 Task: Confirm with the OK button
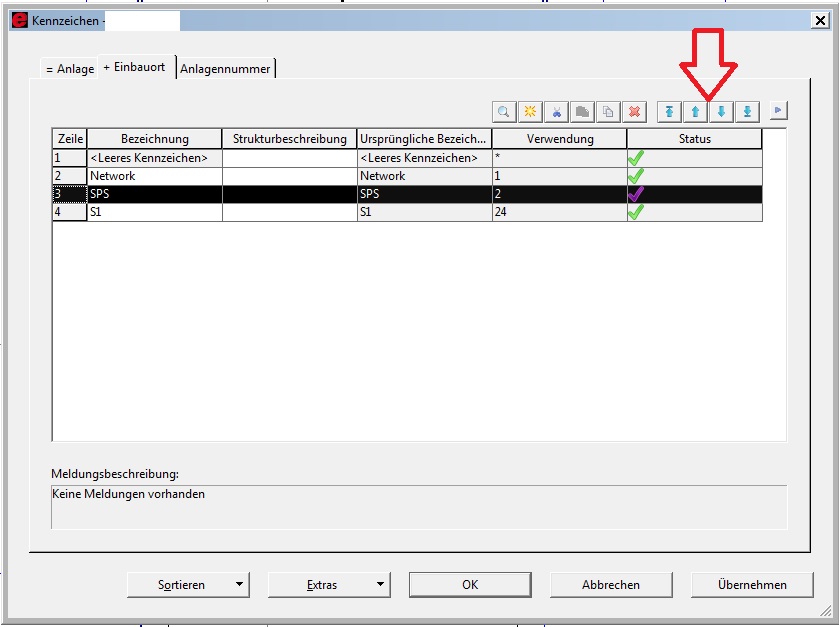(470, 585)
